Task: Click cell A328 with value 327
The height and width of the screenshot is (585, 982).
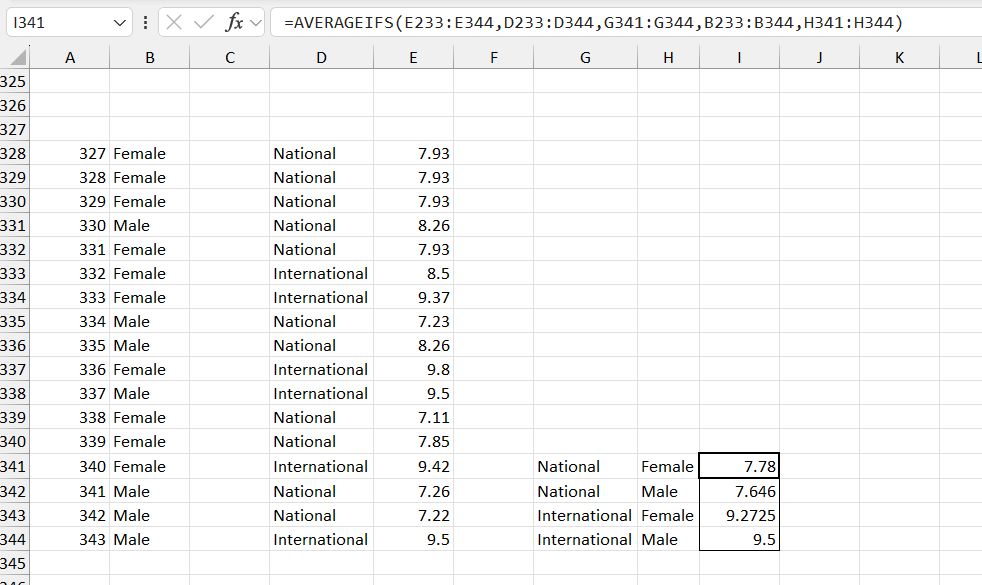Action: (70, 153)
